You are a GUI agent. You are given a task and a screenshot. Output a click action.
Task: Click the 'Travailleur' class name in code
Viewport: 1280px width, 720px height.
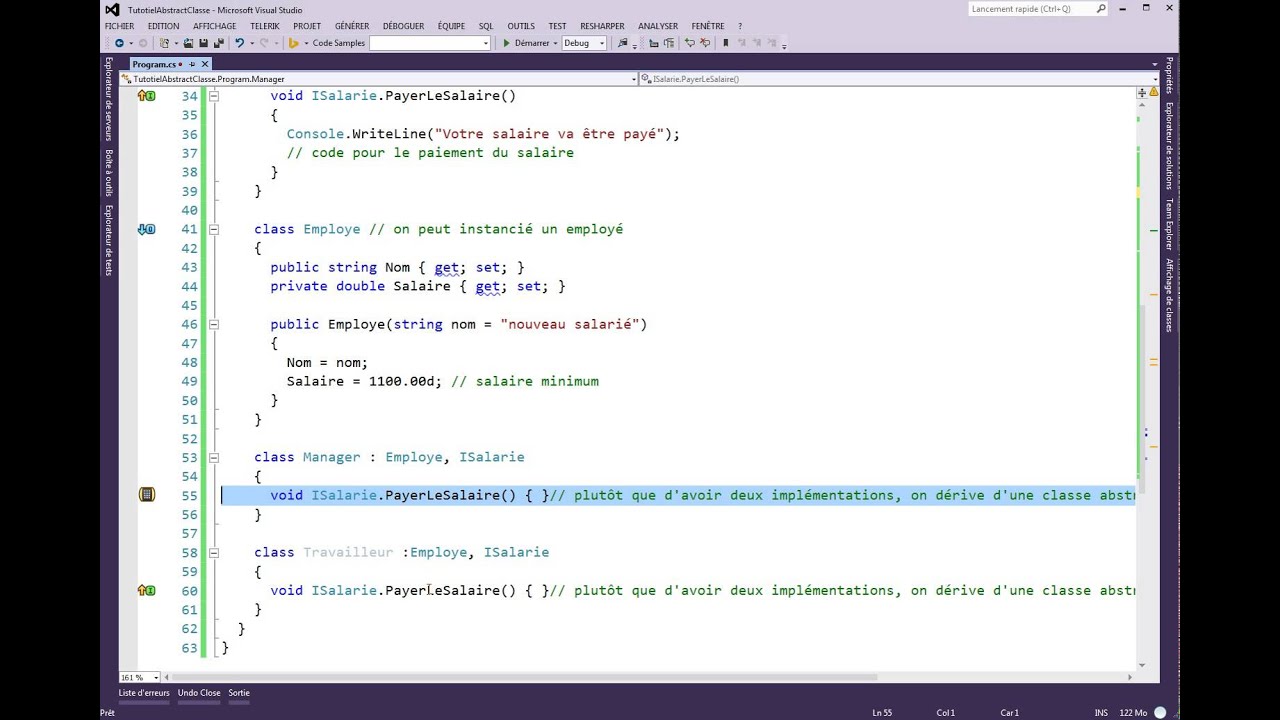coord(348,552)
